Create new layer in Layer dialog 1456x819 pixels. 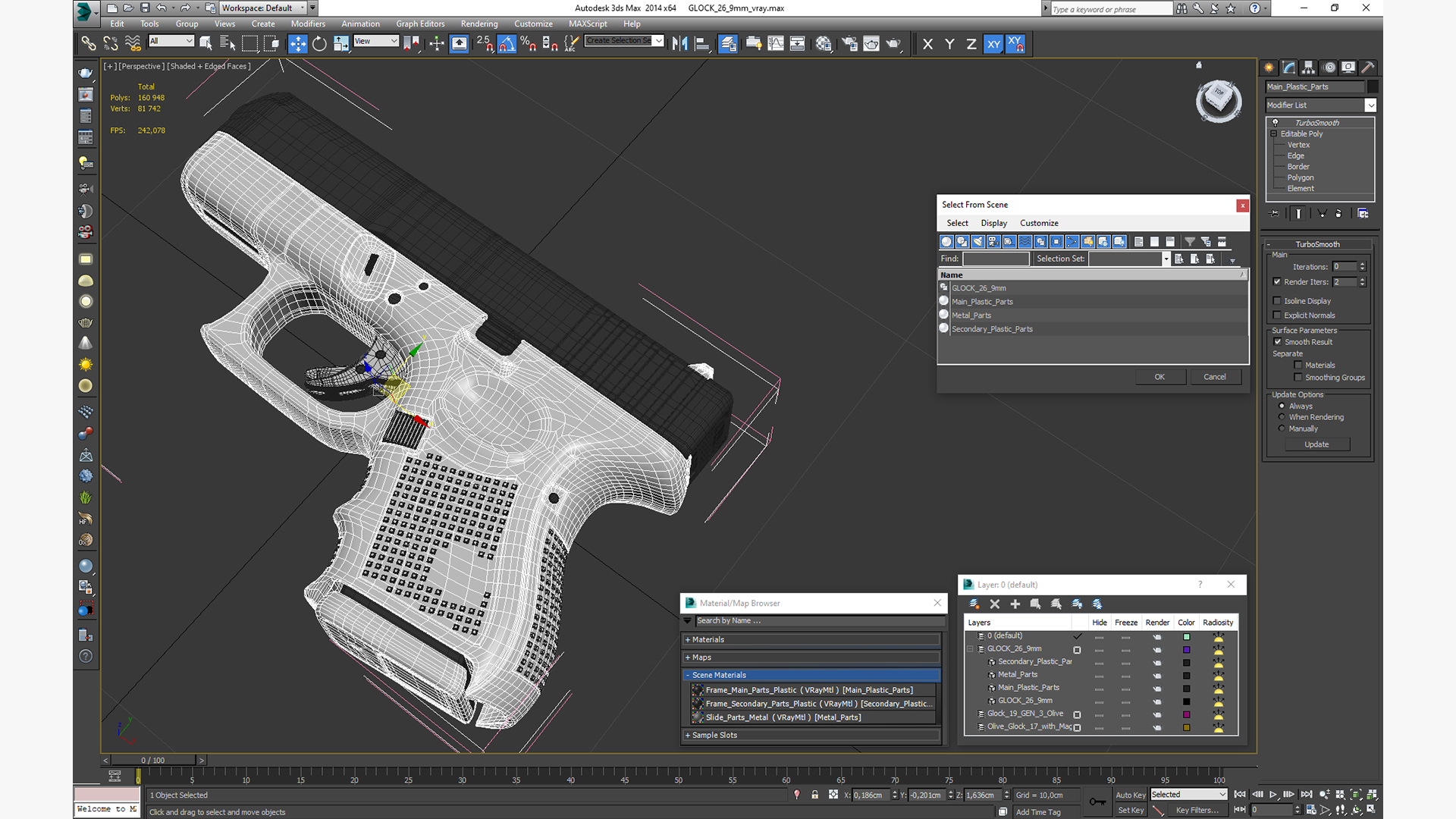click(x=974, y=604)
